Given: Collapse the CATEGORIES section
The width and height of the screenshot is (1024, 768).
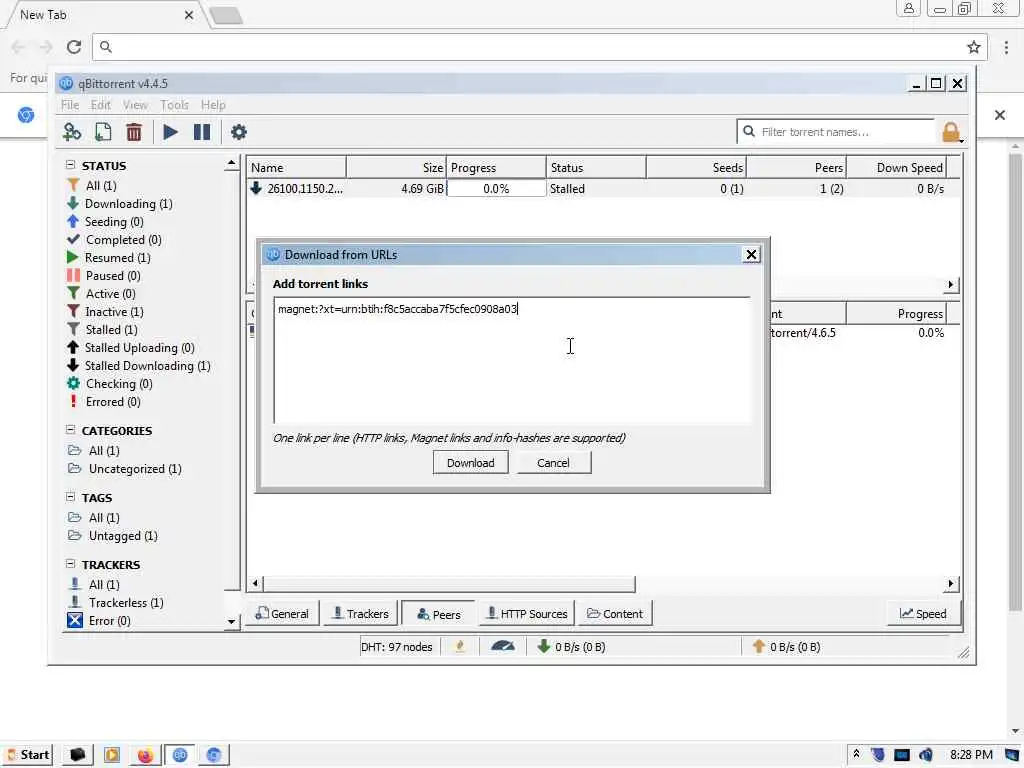Looking at the screenshot, I should pyautogui.click(x=71, y=430).
